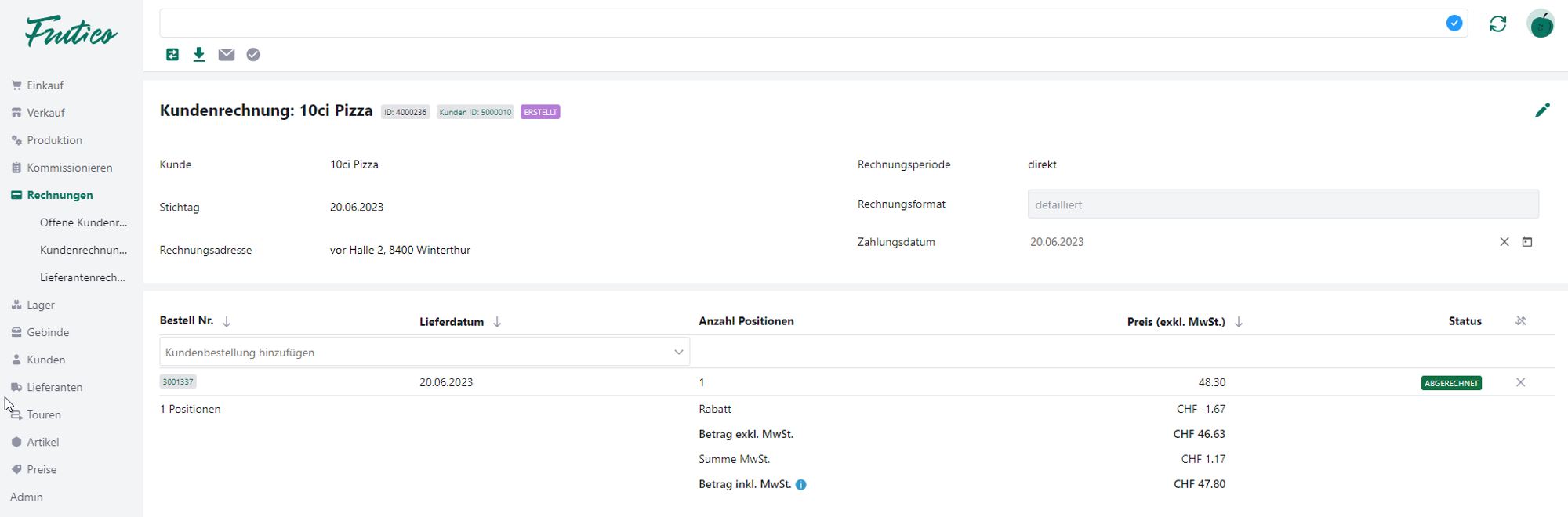Click the info icon beside Betrag inkl. MwSt.

coord(800,485)
